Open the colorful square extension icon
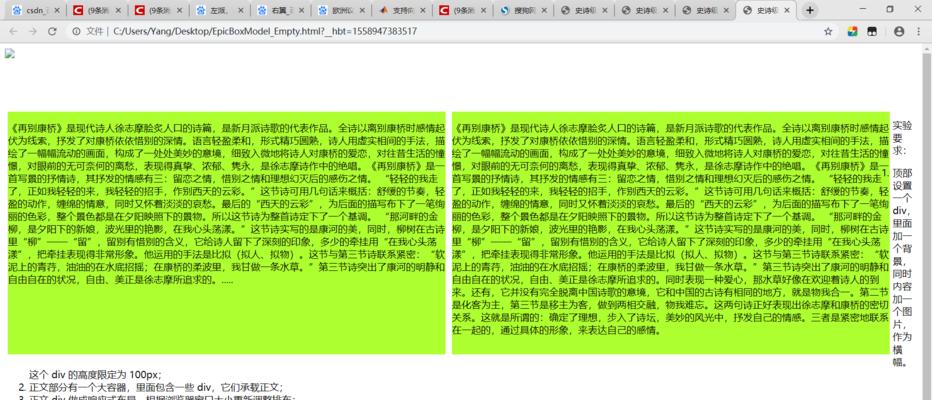932x400 pixels. [x=852, y=32]
